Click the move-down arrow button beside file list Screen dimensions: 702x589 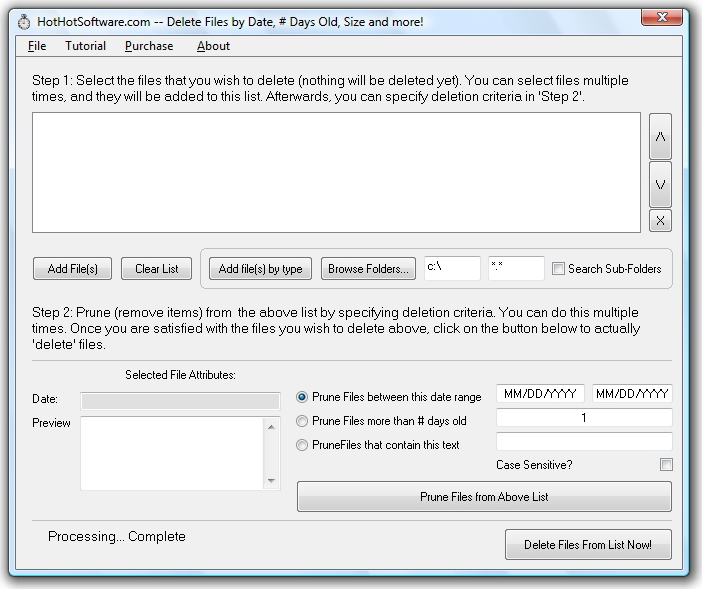[x=660, y=185]
